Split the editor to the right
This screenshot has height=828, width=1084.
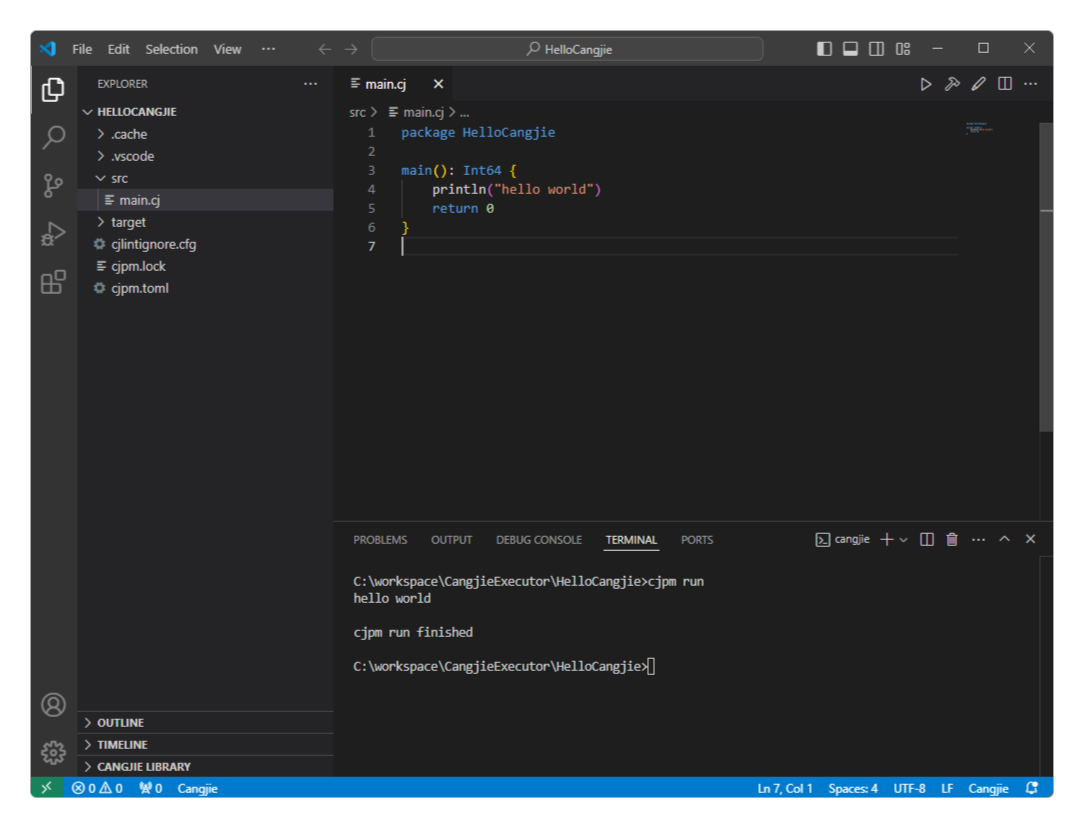coord(1004,84)
